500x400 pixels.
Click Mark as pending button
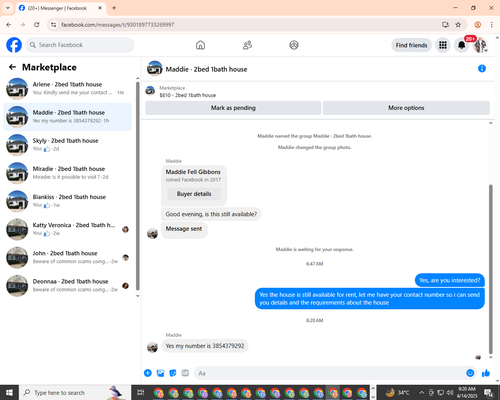click(x=233, y=108)
